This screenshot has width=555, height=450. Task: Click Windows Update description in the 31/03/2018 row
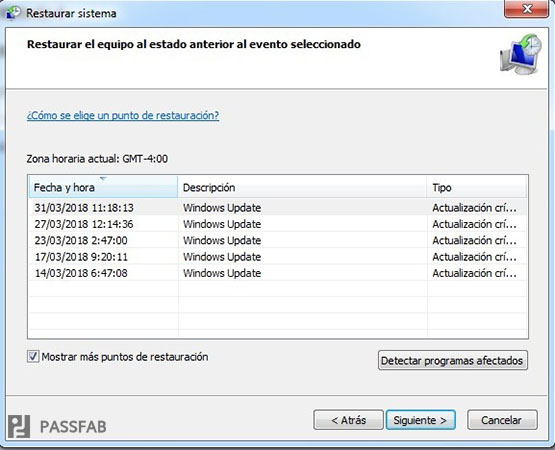tap(222, 207)
